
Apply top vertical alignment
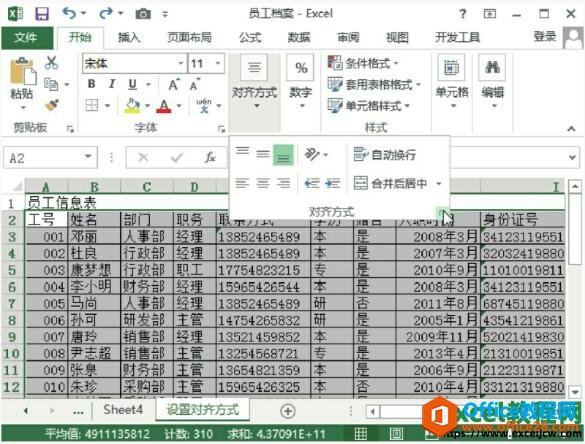242,151
